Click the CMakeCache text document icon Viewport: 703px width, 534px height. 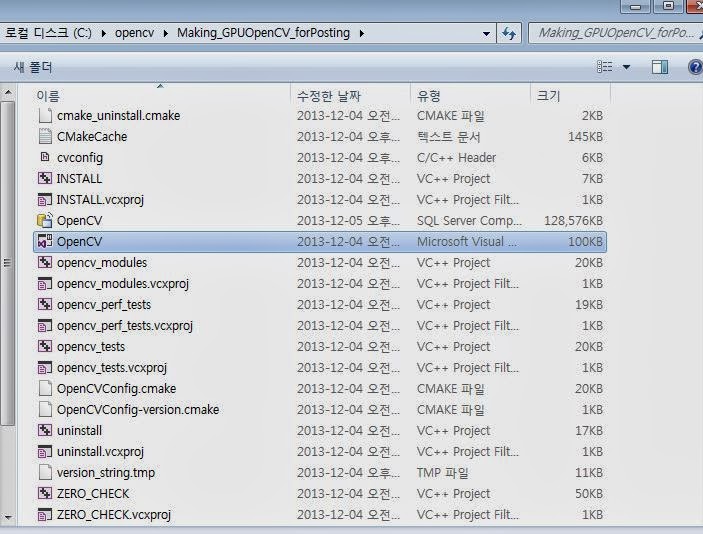coord(45,136)
